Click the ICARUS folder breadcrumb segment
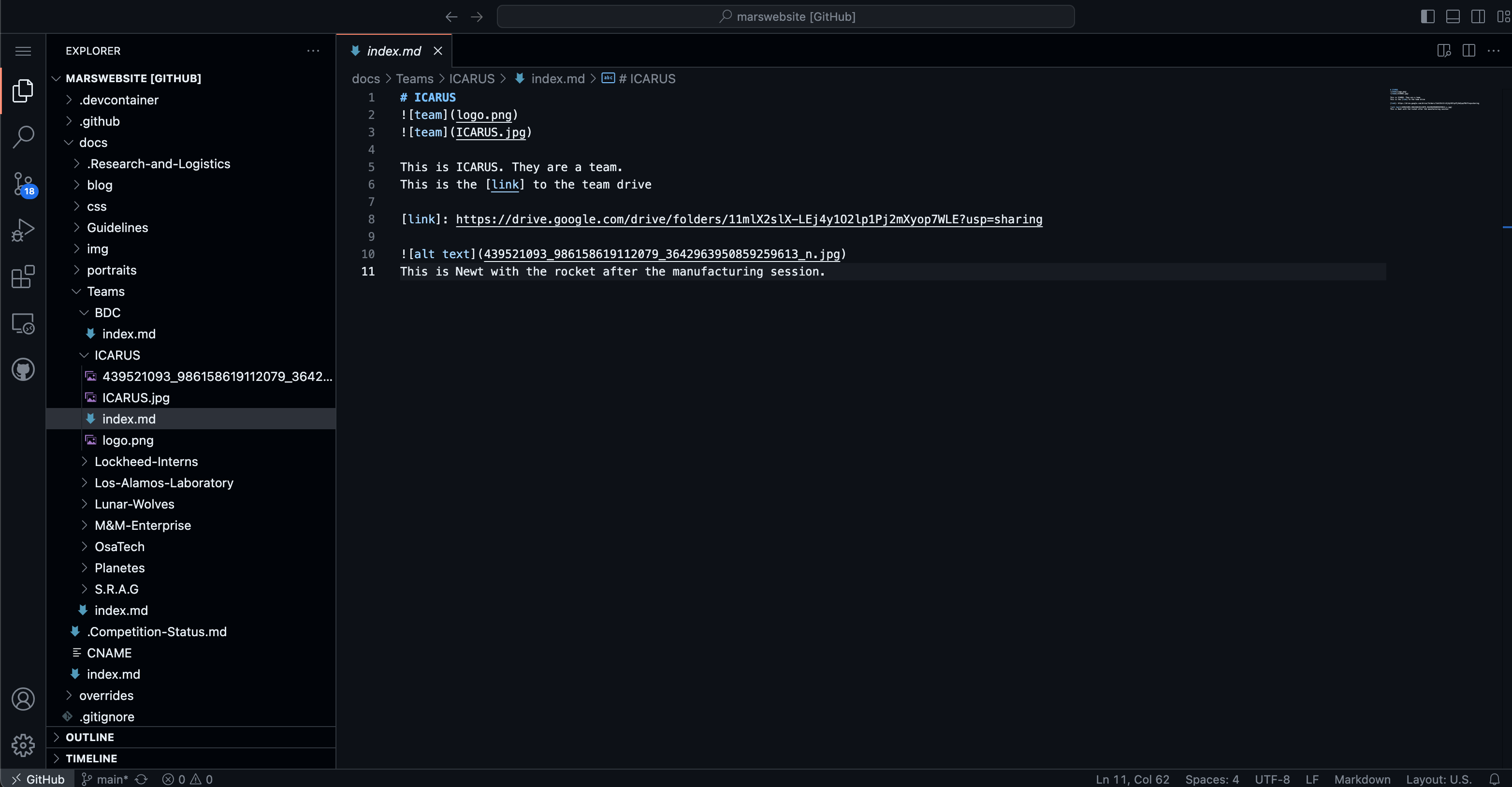Screen dimensions: 1512x787 point(472,79)
